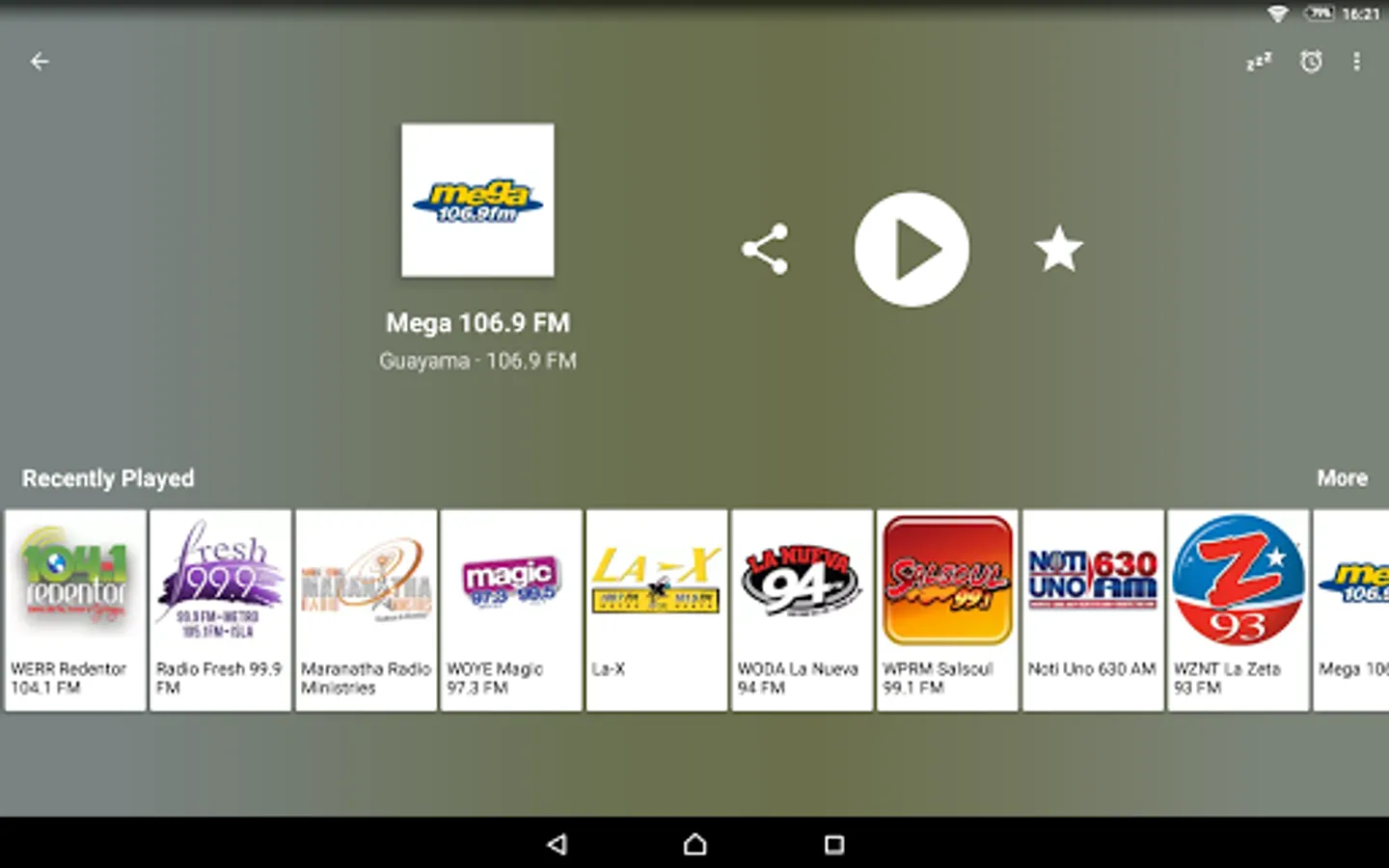Click the Guayama - 106.9 FM subtitle
This screenshot has width=1389, height=868.
click(x=477, y=361)
